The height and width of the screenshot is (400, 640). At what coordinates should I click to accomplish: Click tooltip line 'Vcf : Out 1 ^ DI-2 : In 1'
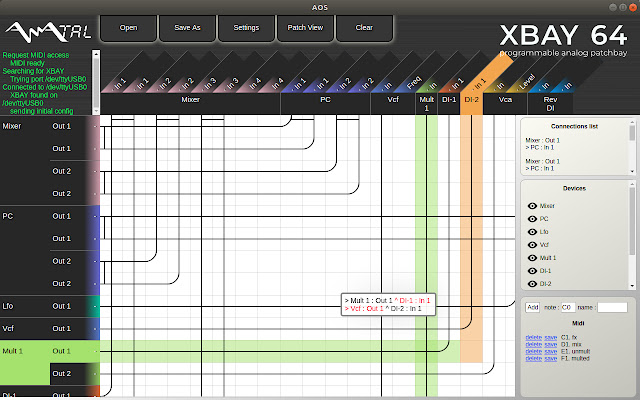coord(383,309)
